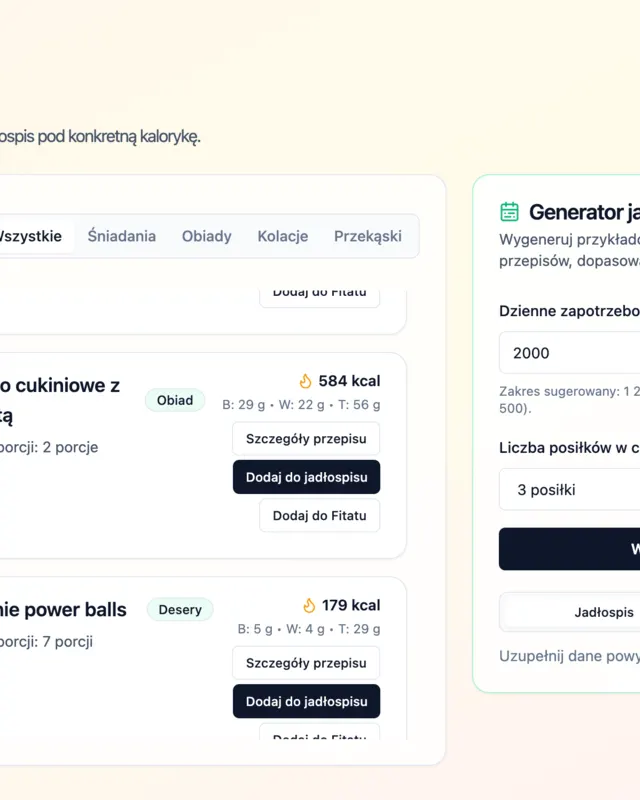Add power balls to jadłospis
Viewport: 640px width, 800px height.
[x=306, y=702]
